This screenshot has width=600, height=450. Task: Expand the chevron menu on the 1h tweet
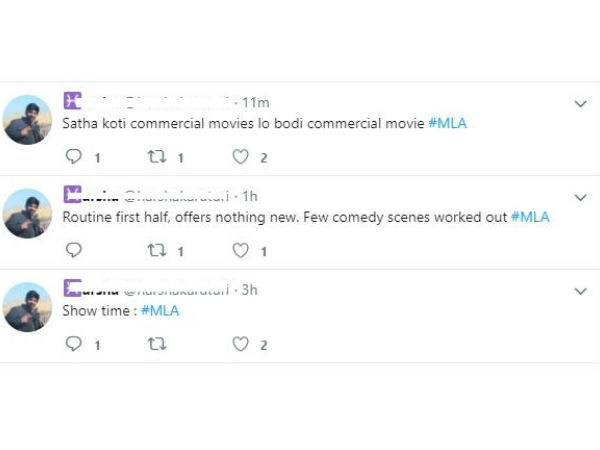point(581,197)
